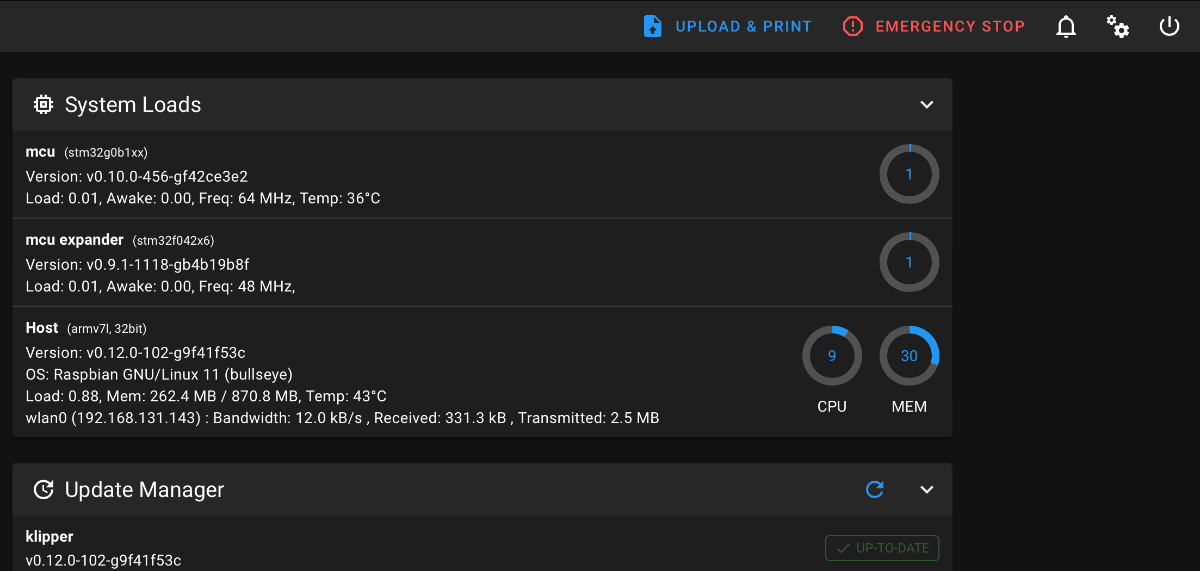1200x571 pixels.
Task: Select the mcu load gauge
Action: (x=909, y=174)
